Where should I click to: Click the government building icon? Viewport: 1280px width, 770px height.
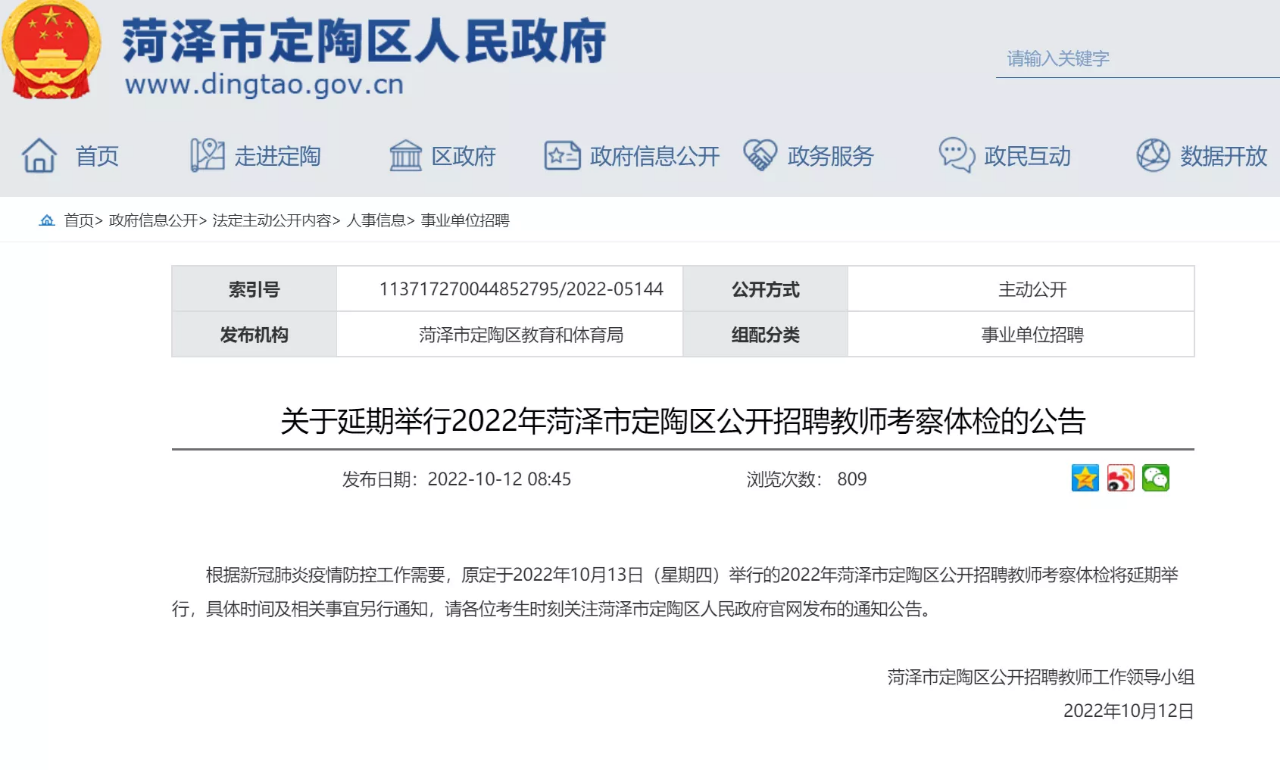pos(405,156)
